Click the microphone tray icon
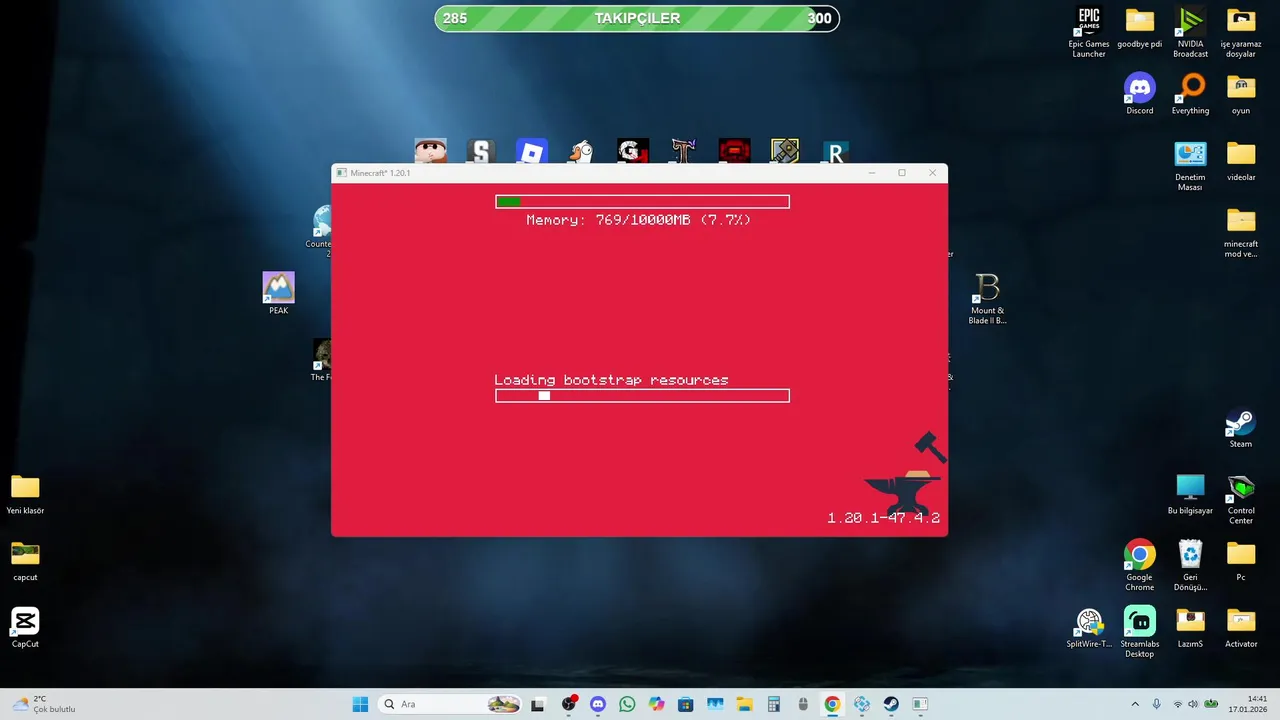 [1157, 704]
